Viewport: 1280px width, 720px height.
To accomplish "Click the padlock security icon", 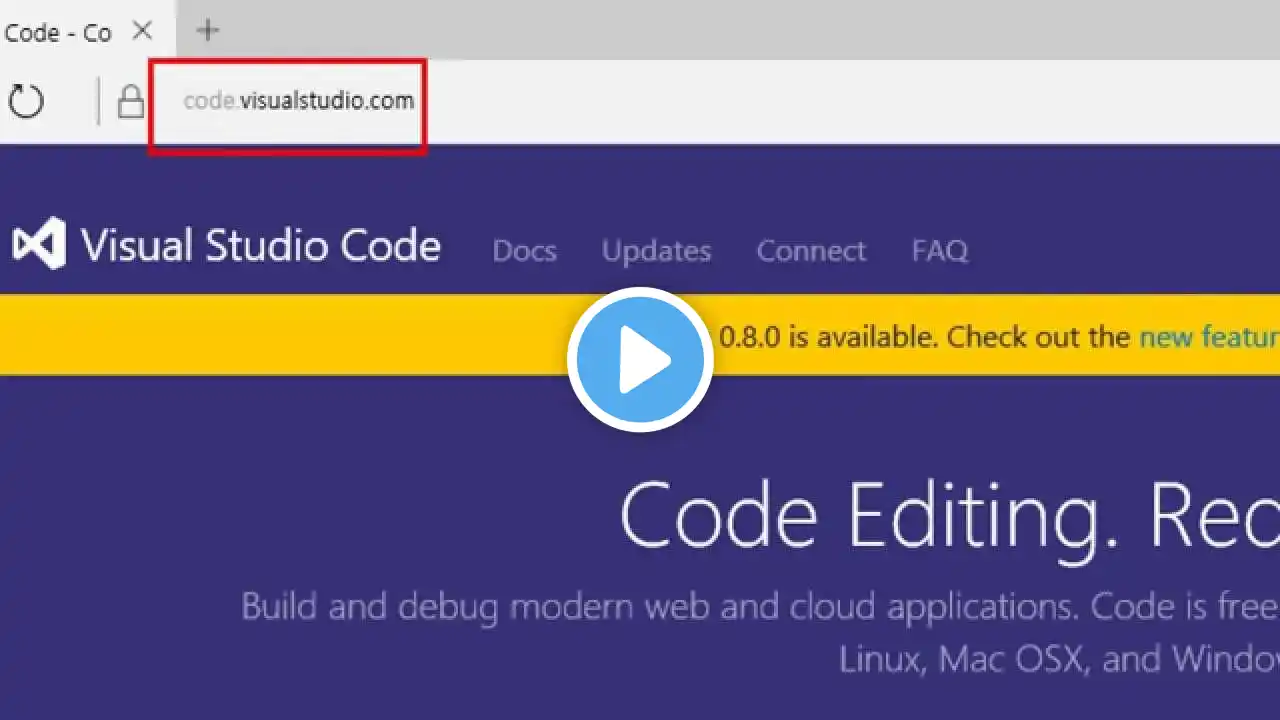I will pos(131,101).
